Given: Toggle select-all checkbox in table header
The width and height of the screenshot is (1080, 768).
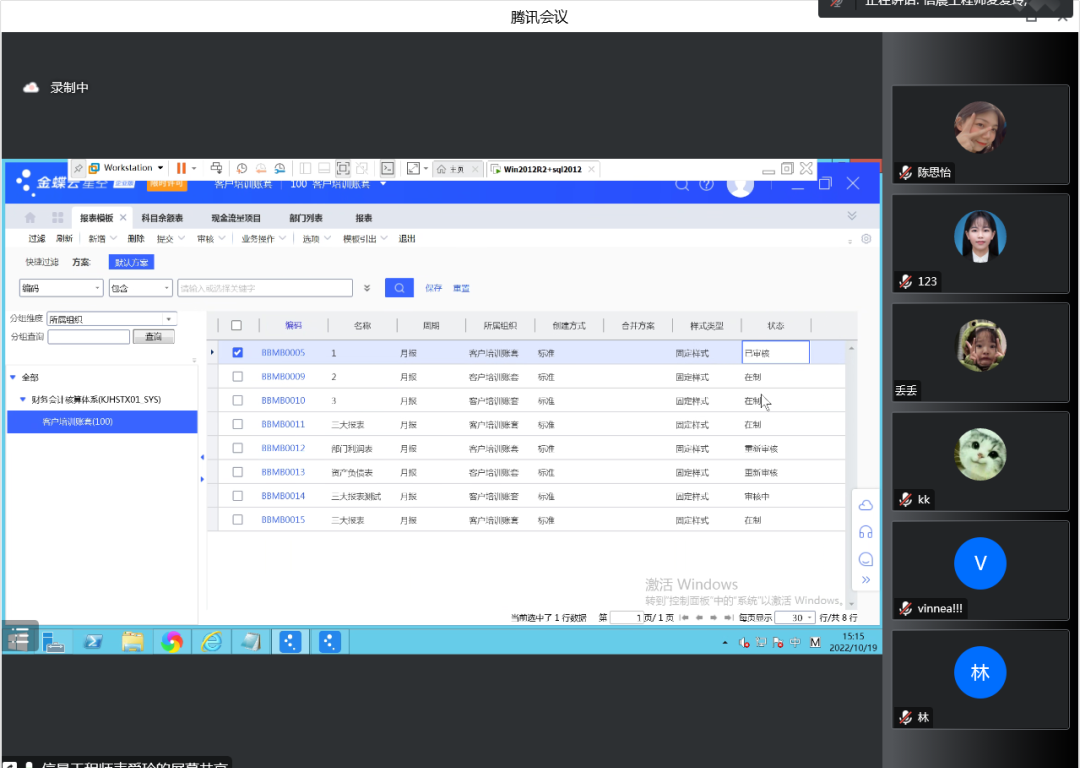Looking at the screenshot, I should coord(236,325).
